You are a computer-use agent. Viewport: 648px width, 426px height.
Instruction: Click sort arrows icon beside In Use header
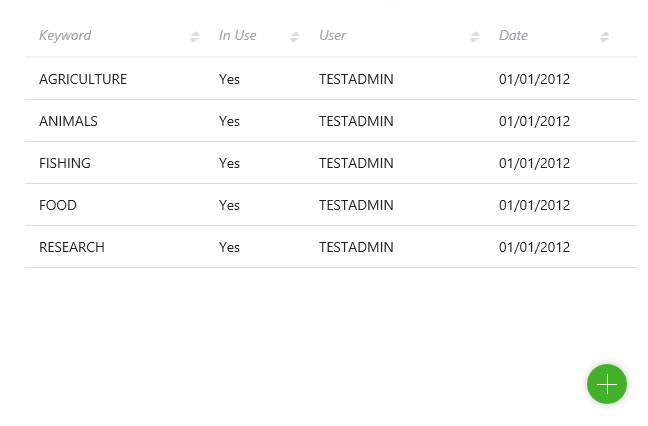click(x=294, y=37)
